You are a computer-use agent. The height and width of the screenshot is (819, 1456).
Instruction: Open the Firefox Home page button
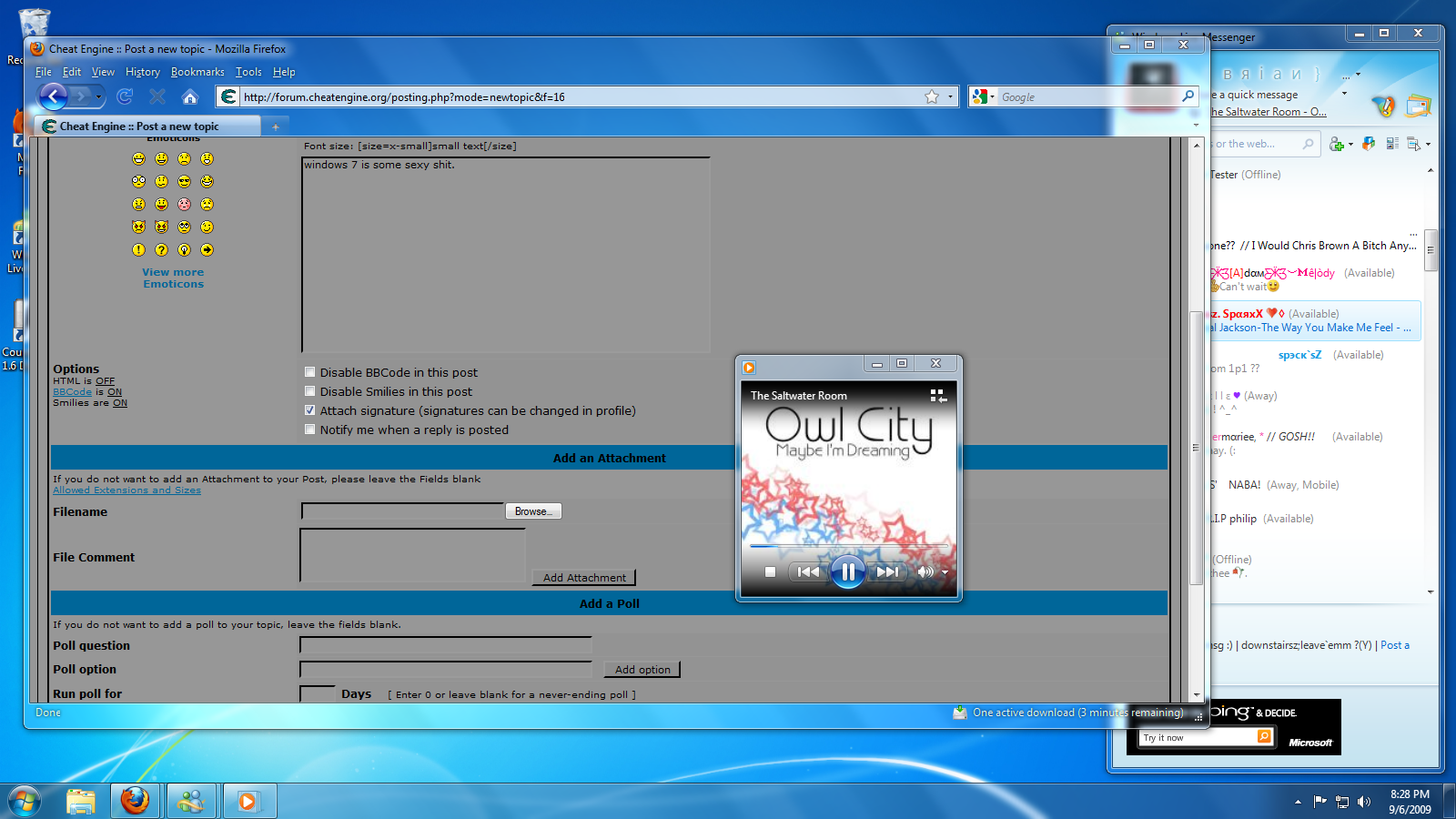click(x=190, y=96)
